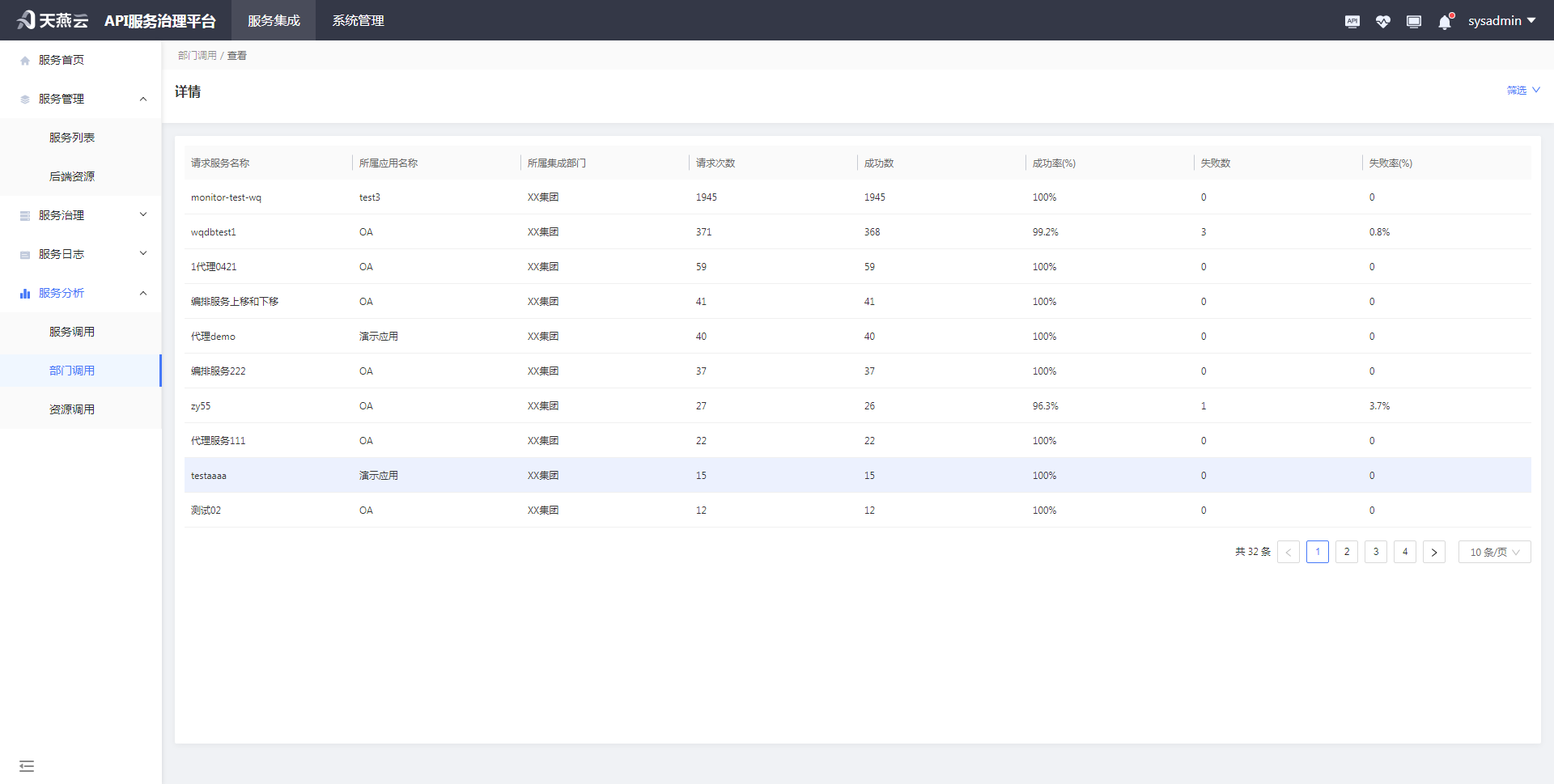This screenshot has height=784, width=1554.
Task: Open the sysadmin user dropdown
Action: [x=1501, y=21]
